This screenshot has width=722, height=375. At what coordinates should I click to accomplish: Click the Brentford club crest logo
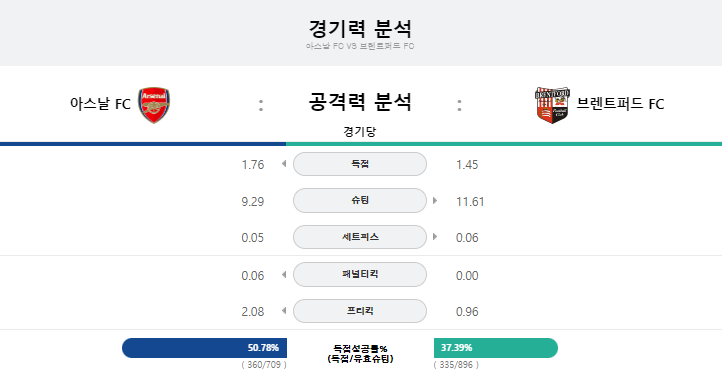click(x=552, y=105)
